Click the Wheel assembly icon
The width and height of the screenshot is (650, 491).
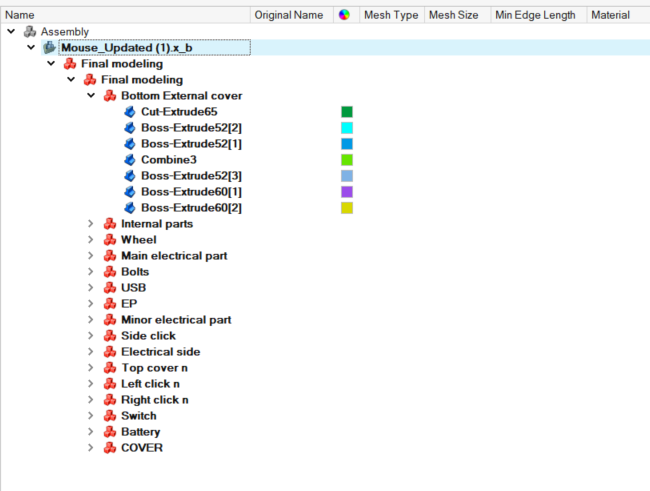click(x=110, y=240)
